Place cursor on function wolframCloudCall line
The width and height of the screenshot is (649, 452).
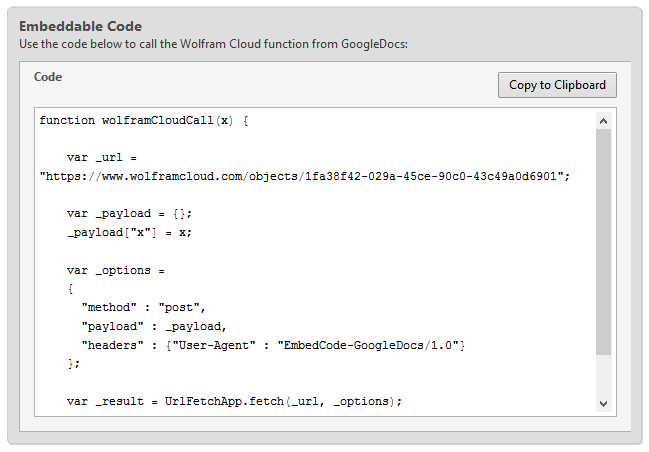[x=143, y=120]
